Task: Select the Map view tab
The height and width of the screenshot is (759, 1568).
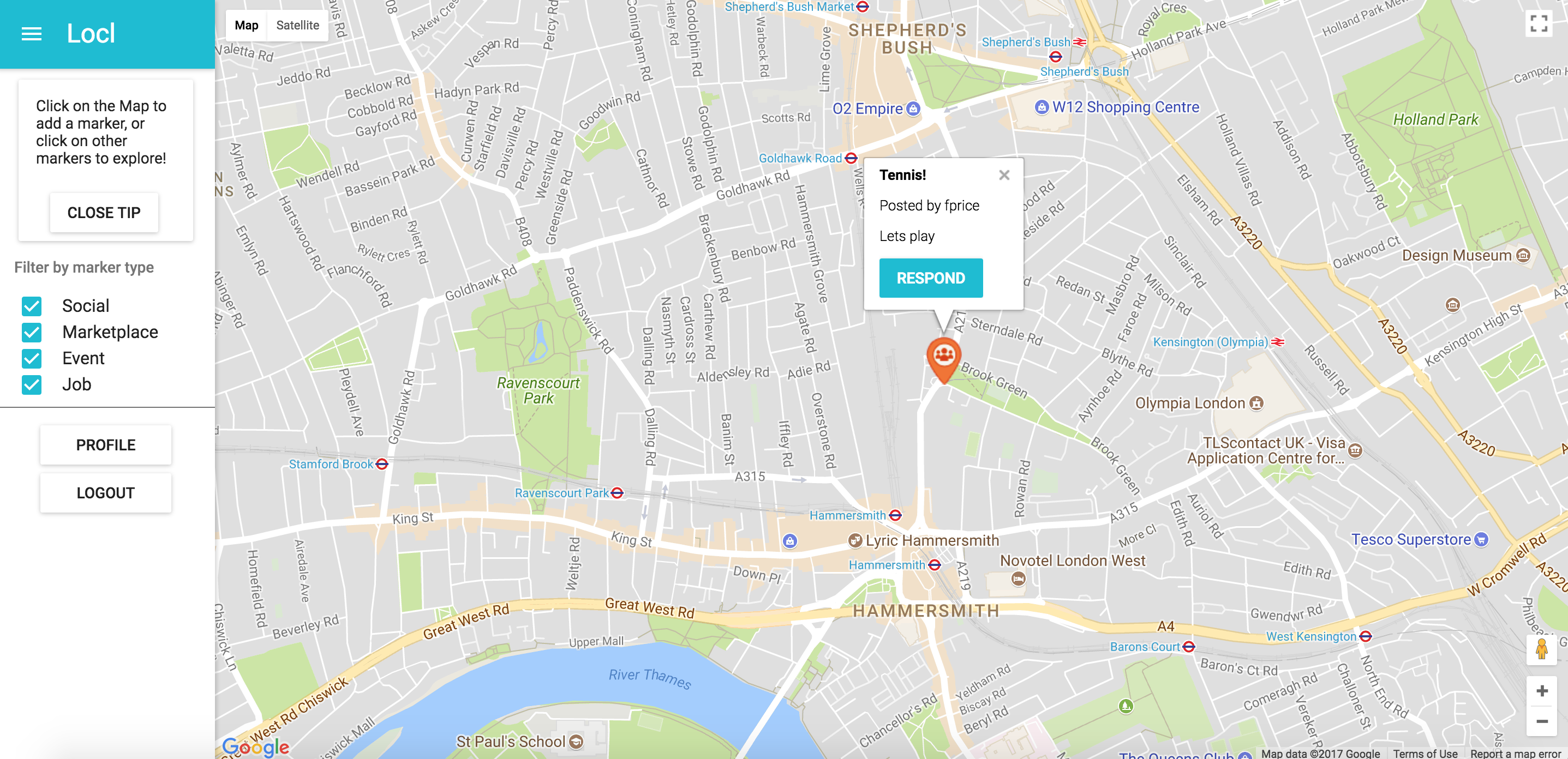Action: pyautogui.click(x=247, y=26)
